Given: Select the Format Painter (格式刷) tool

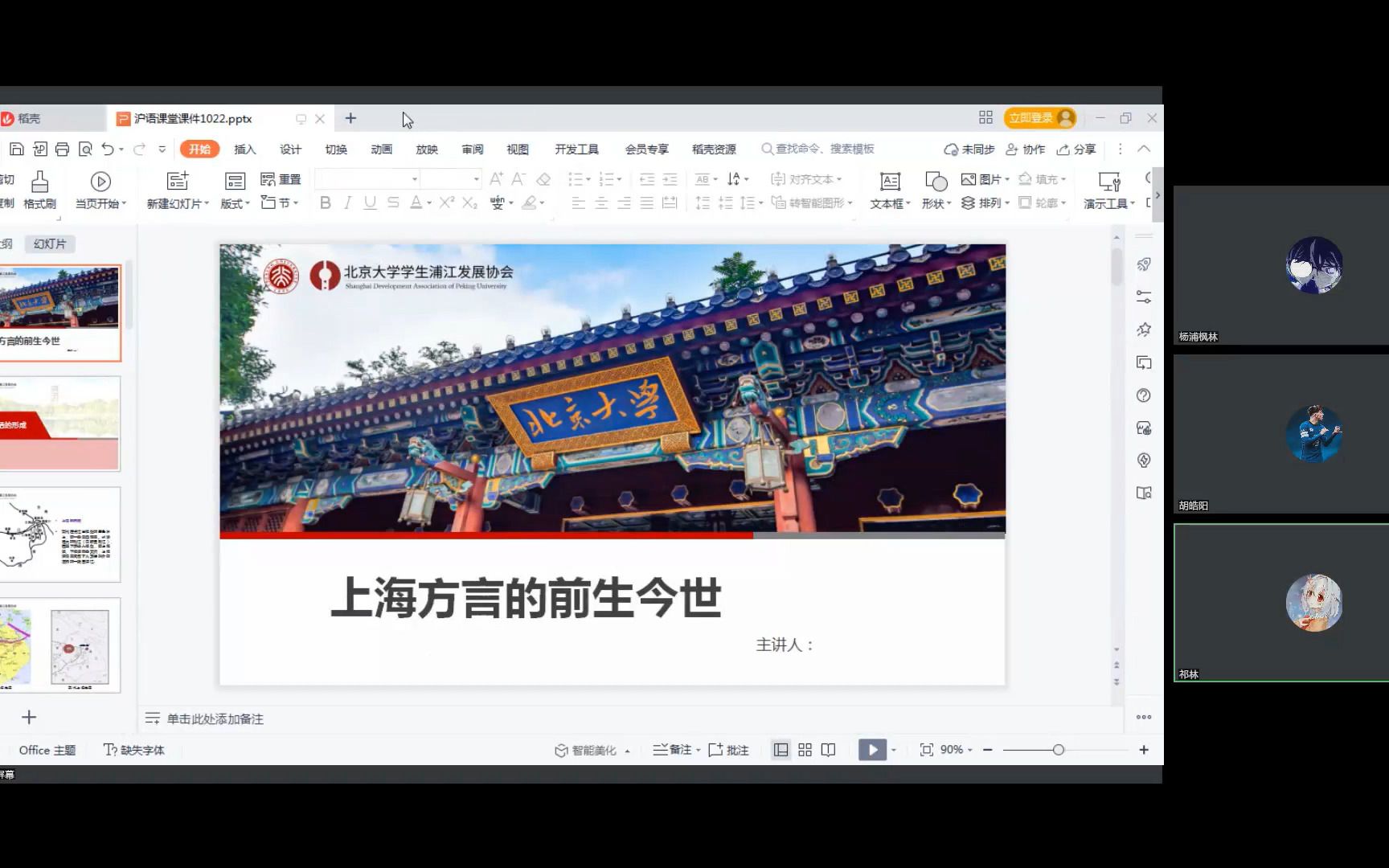Looking at the screenshot, I should [x=39, y=190].
